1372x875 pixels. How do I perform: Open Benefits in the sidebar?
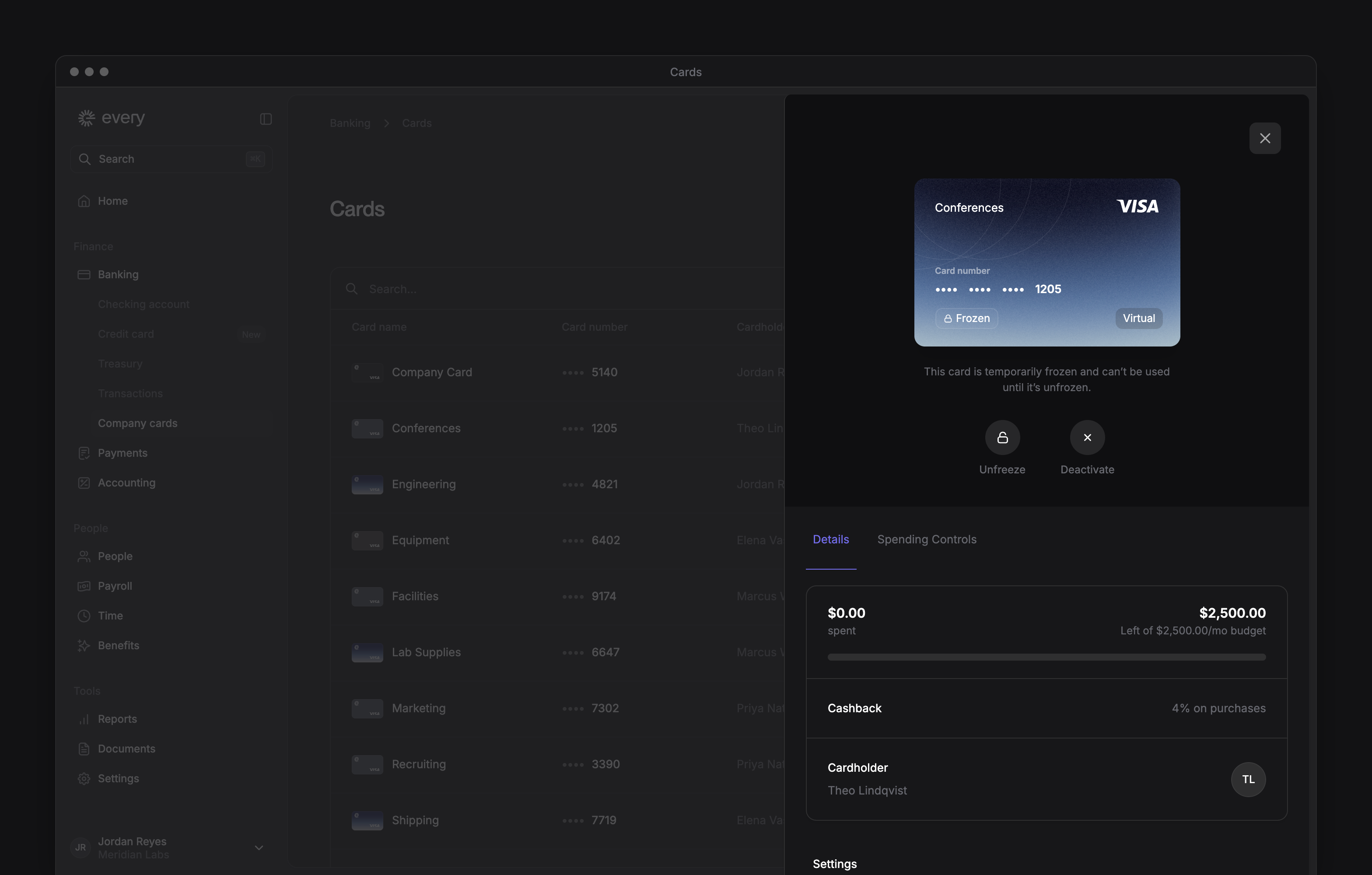tap(171, 645)
